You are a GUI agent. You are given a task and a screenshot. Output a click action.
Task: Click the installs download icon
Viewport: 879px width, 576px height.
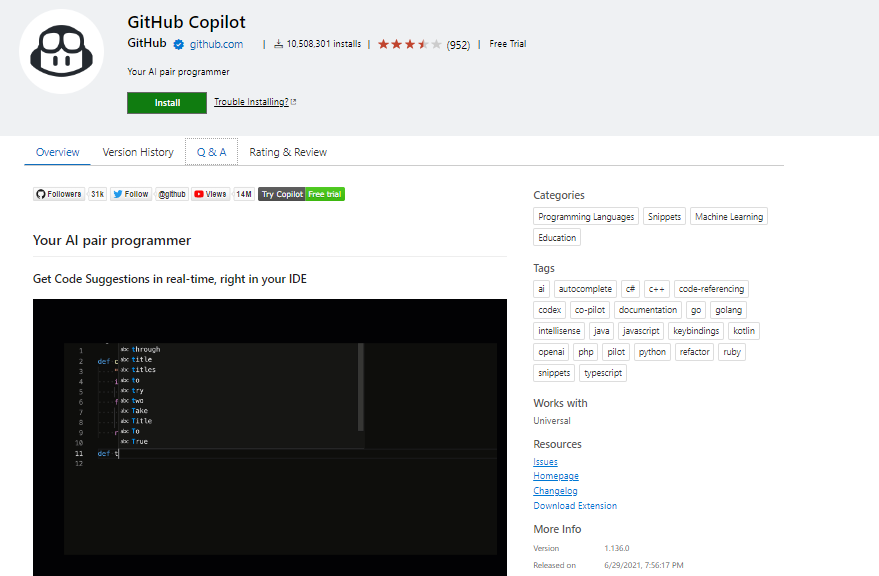pos(278,43)
